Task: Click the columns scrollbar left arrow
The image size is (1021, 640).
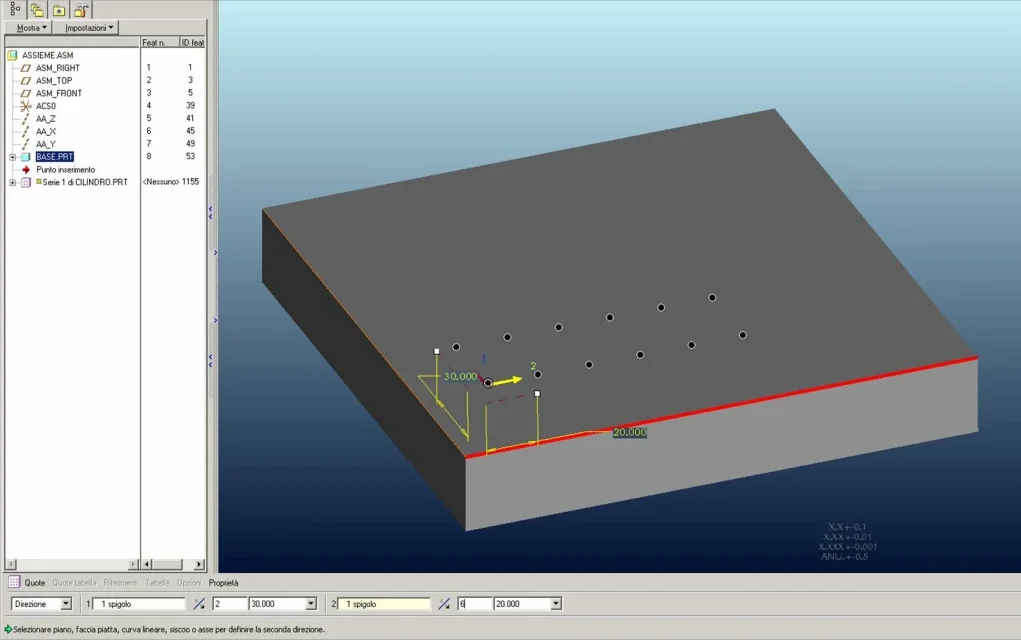Action: point(147,564)
